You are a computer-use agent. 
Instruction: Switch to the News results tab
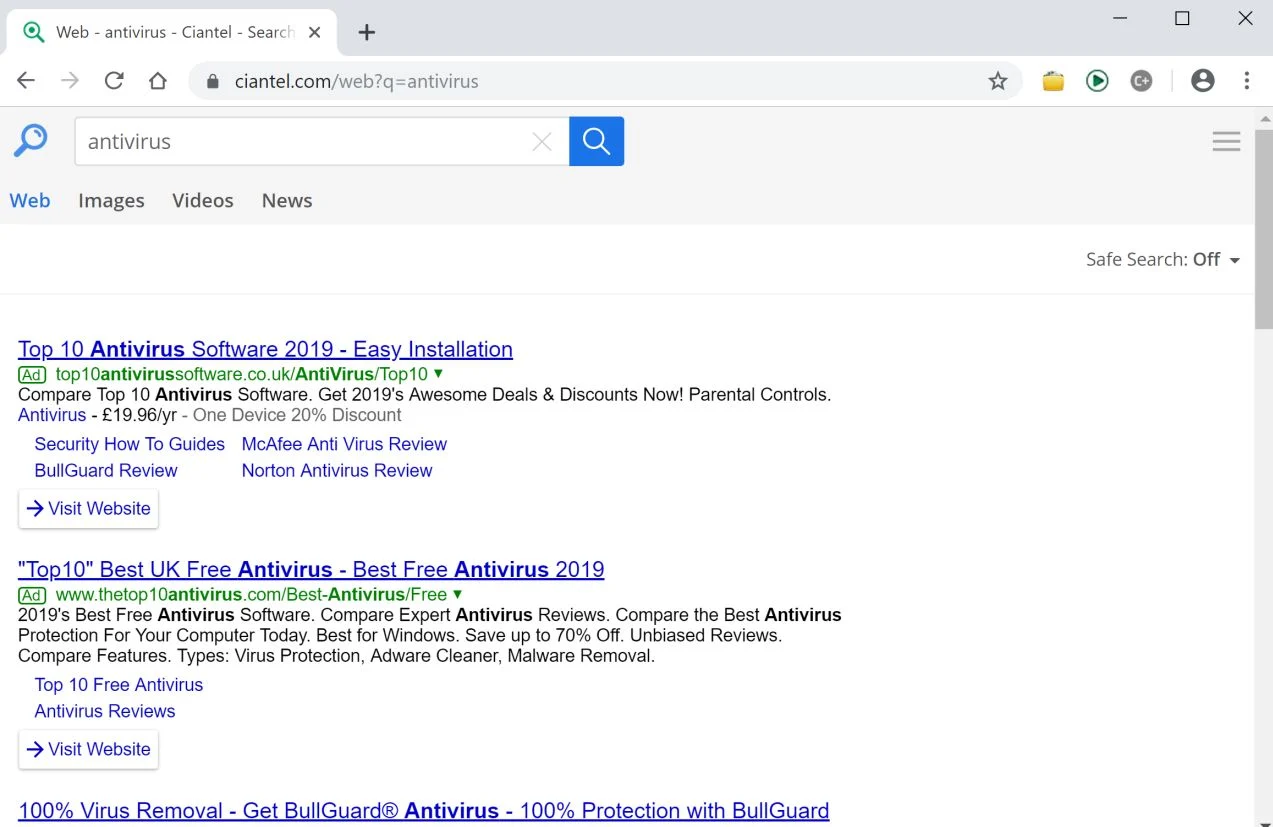point(287,200)
